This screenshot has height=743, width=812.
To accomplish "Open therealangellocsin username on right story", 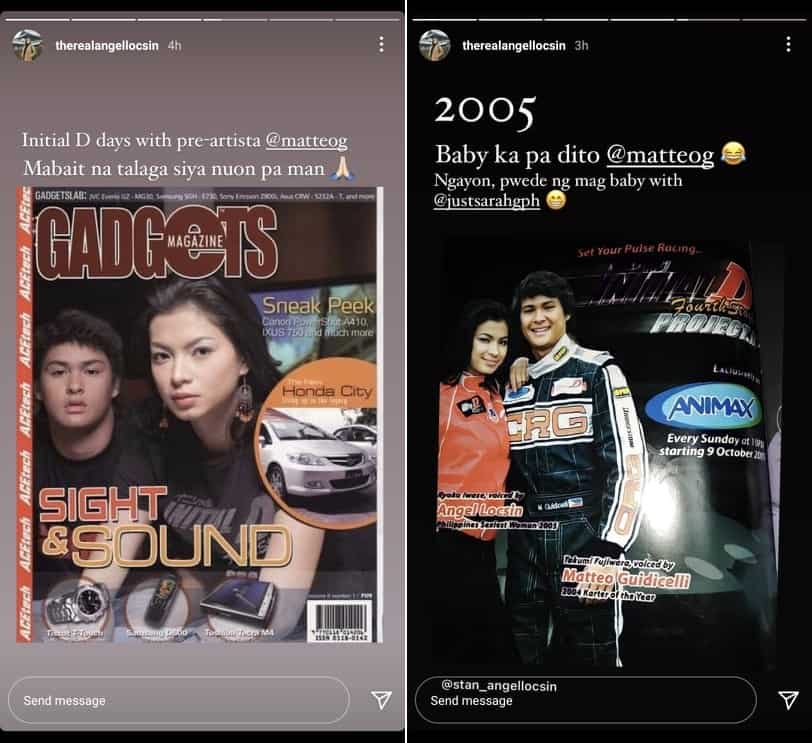I will 514,46.
